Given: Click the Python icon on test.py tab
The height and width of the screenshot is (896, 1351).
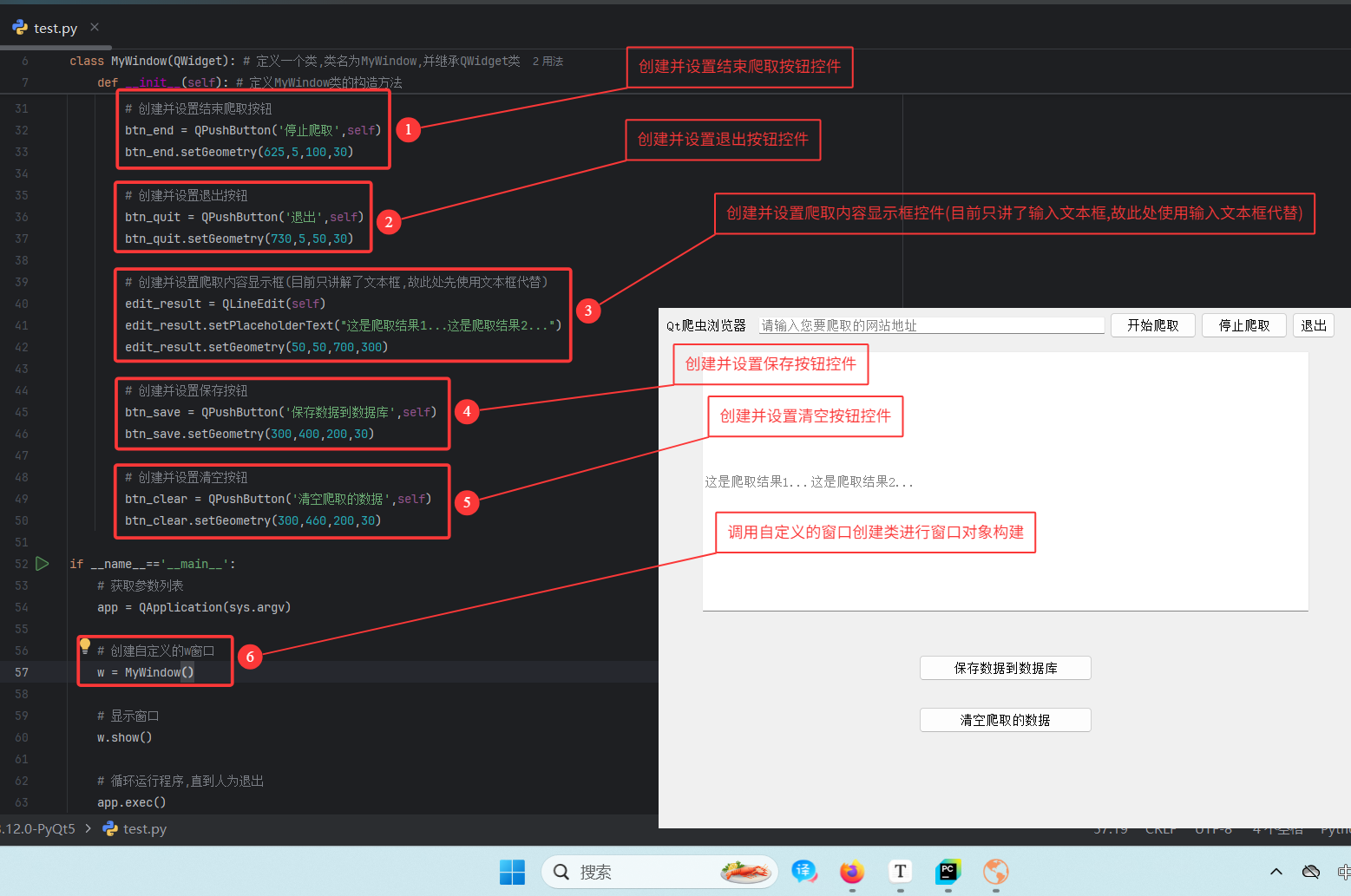Looking at the screenshot, I should coord(20,28).
